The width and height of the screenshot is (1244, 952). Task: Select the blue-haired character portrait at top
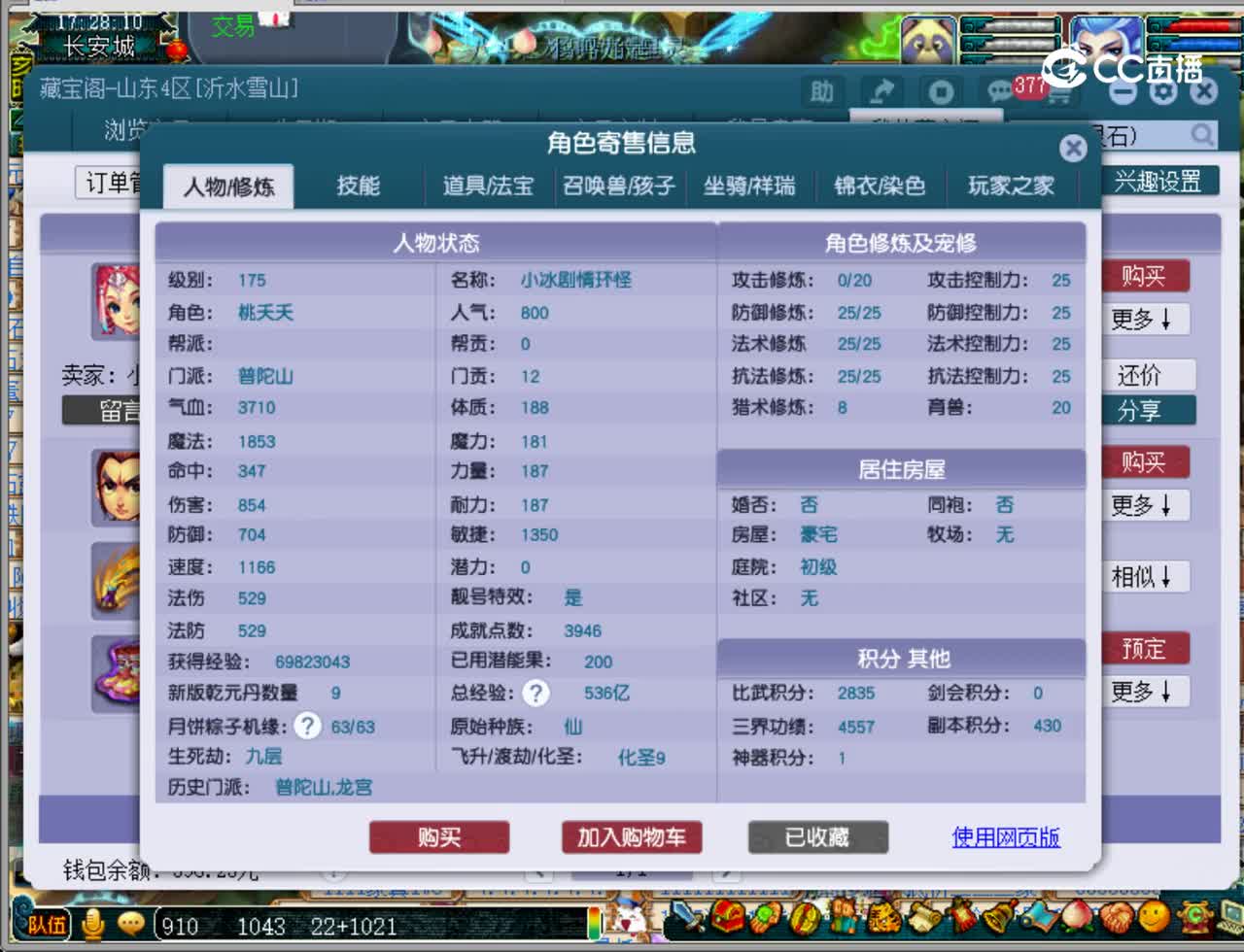click(x=1108, y=41)
